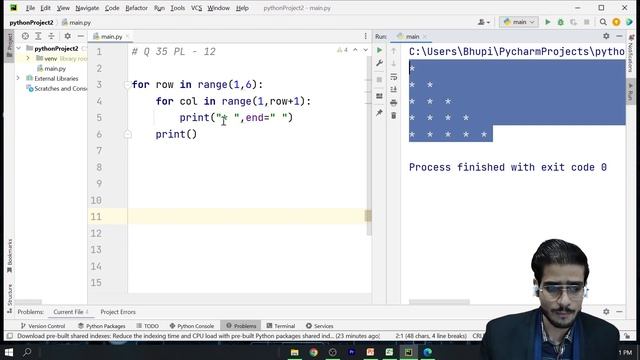Collapse the pythonProject2 tree node
Image resolution: width=640 pixels, height=360 pixels.
coord(19,48)
